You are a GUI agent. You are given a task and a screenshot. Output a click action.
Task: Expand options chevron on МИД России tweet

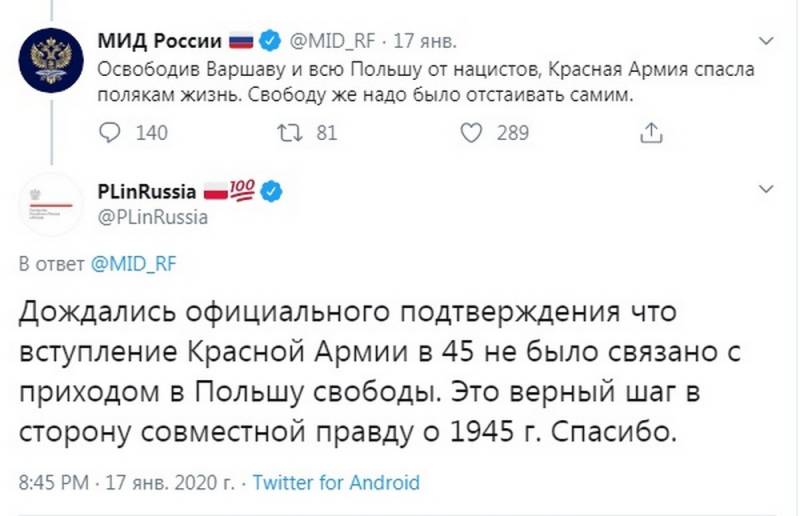pos(766,40)
